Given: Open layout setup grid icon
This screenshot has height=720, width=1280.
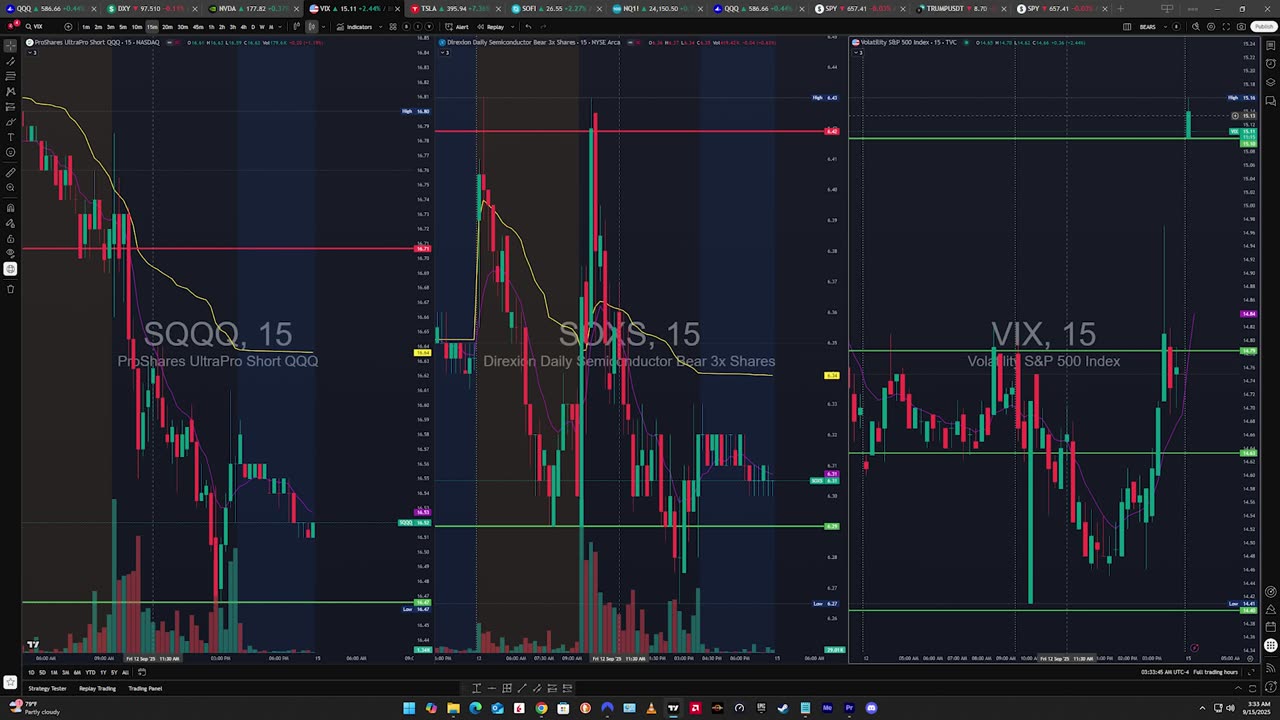Looking at the screenshot, I should 1127,27.
